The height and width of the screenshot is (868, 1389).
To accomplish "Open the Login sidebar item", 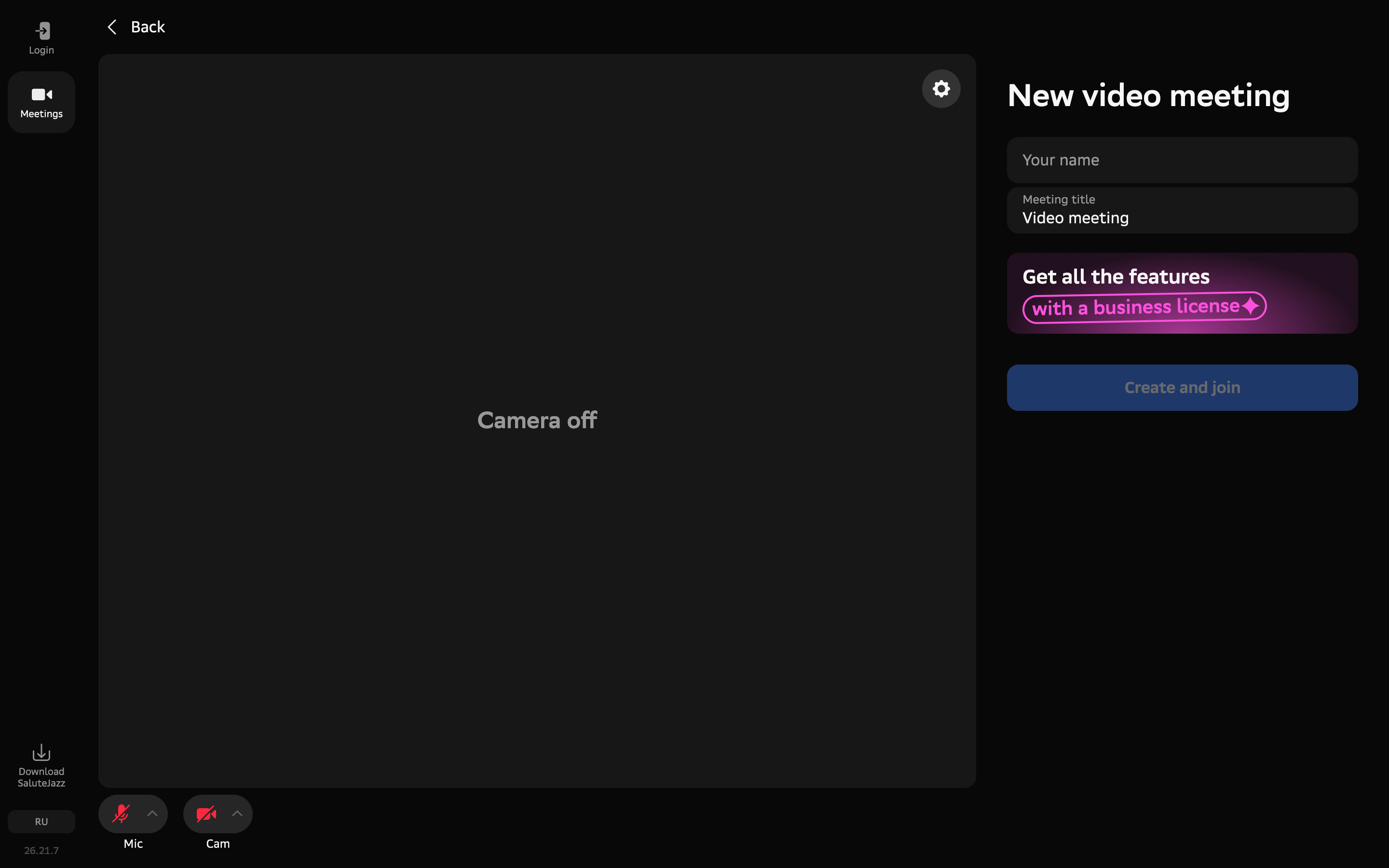I will (x=41, y=38).
